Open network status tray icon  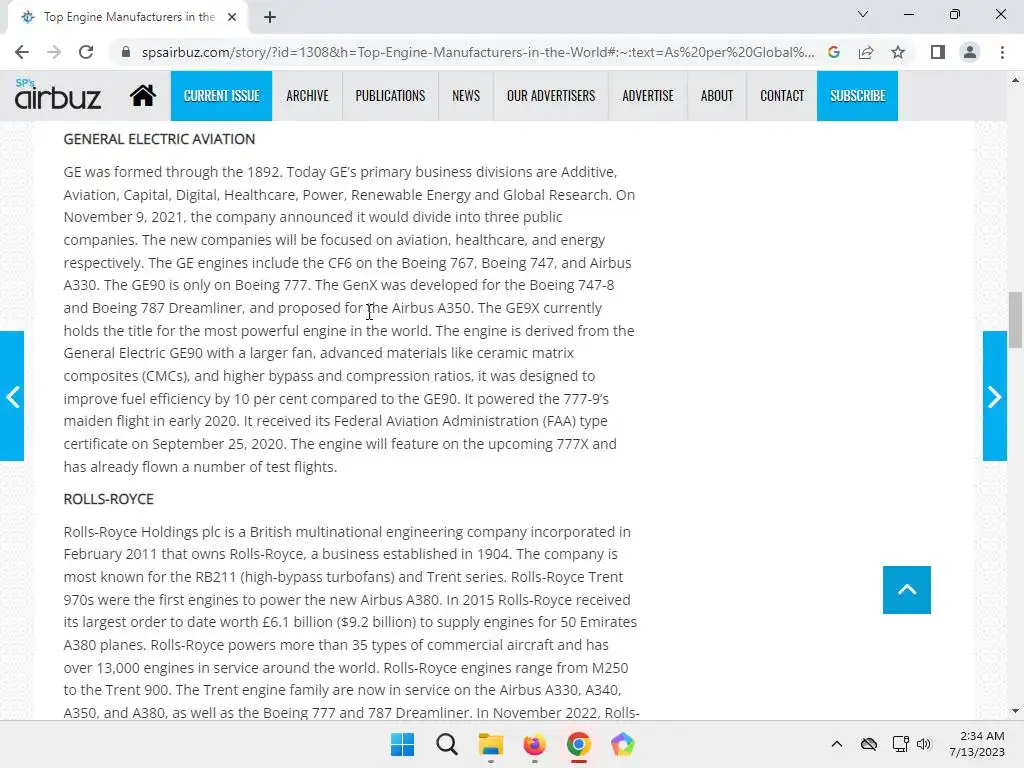[901, 744]
